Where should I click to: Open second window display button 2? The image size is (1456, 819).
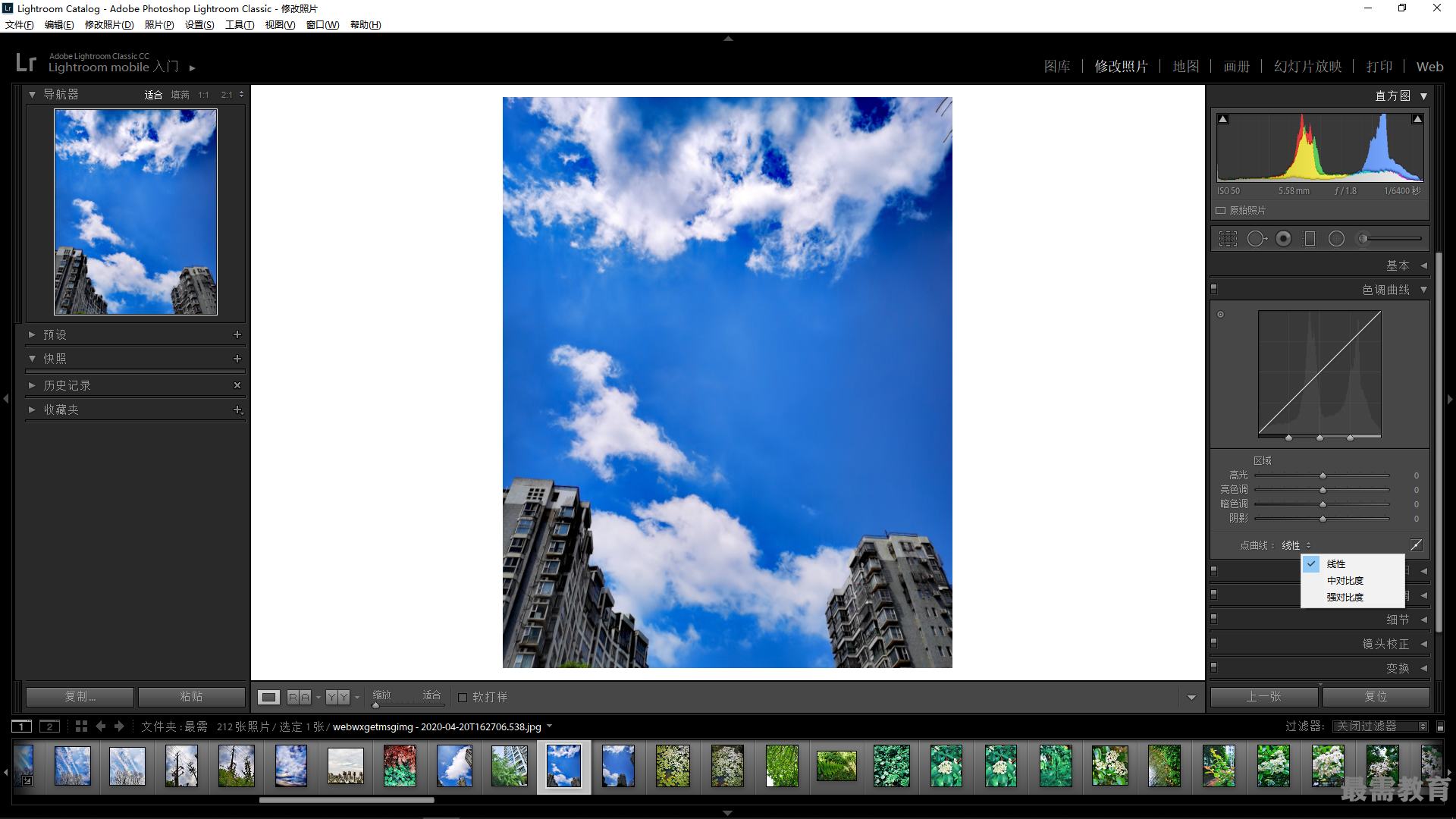click(50, 726)
